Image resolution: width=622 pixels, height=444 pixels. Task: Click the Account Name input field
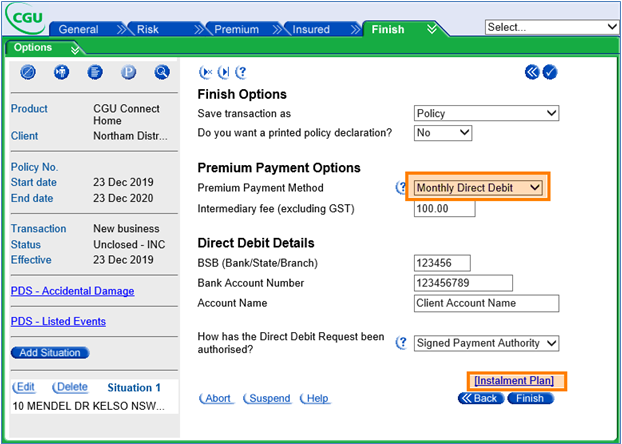pos(486,303)
